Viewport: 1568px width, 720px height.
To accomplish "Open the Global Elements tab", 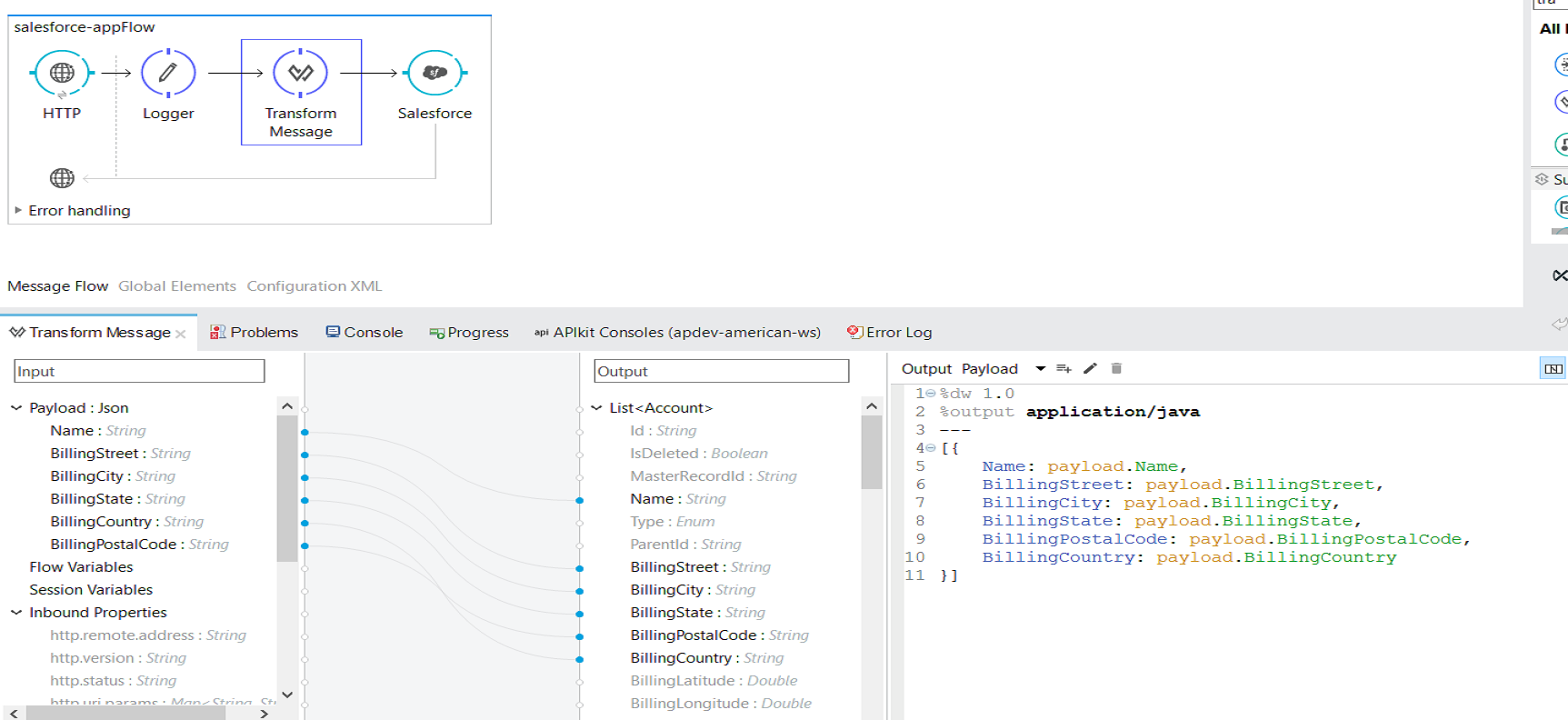I will [x=177, y=286].
